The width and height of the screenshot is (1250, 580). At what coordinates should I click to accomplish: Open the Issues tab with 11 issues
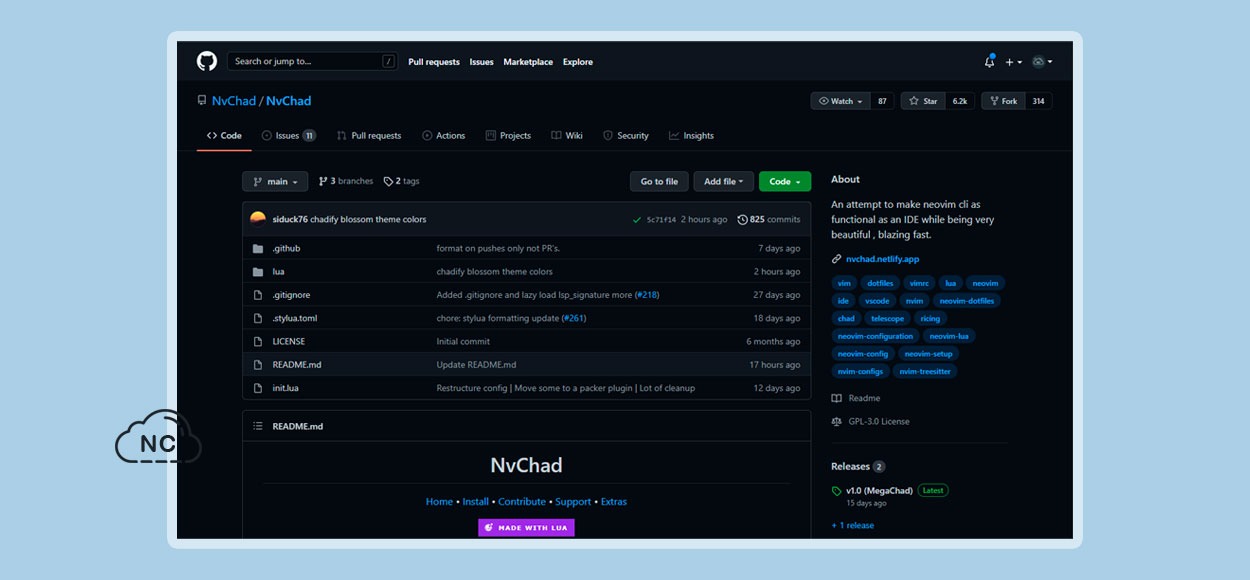pyautogui.click(x=289, y=136)
